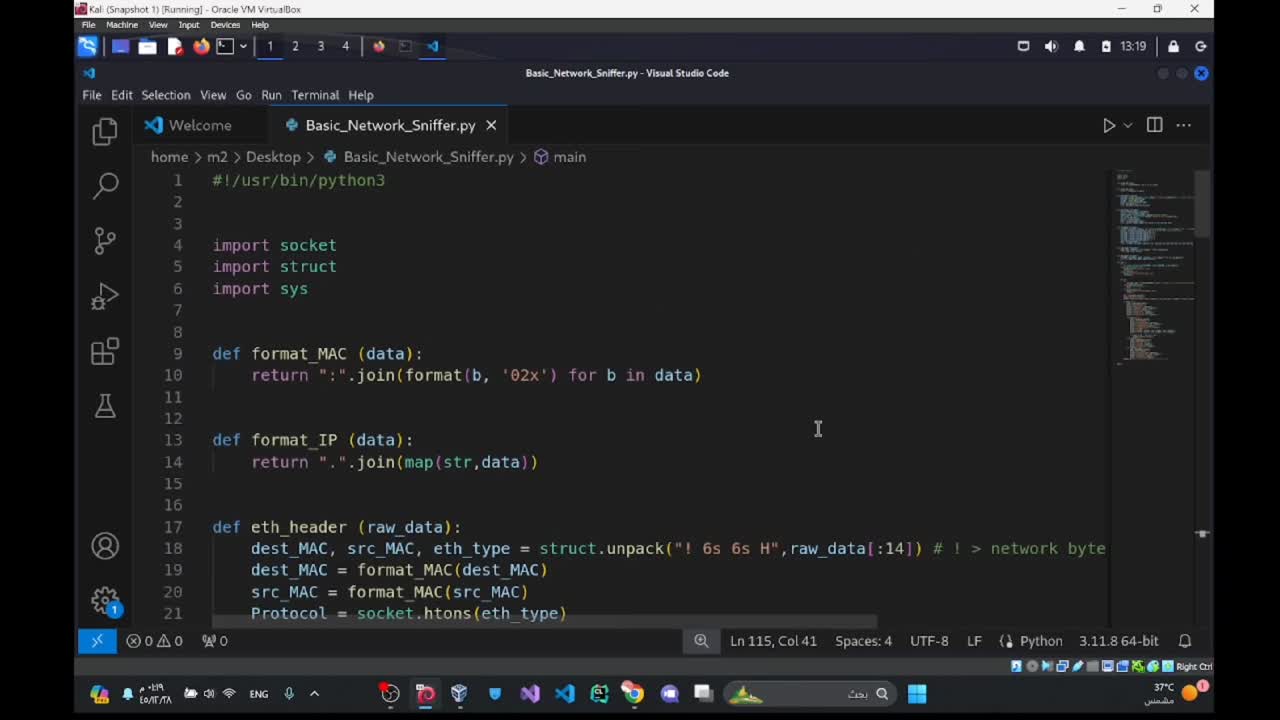Open the Explorer view in activity bar
The image size is (1280, 720).
click(x=105, y=131)
